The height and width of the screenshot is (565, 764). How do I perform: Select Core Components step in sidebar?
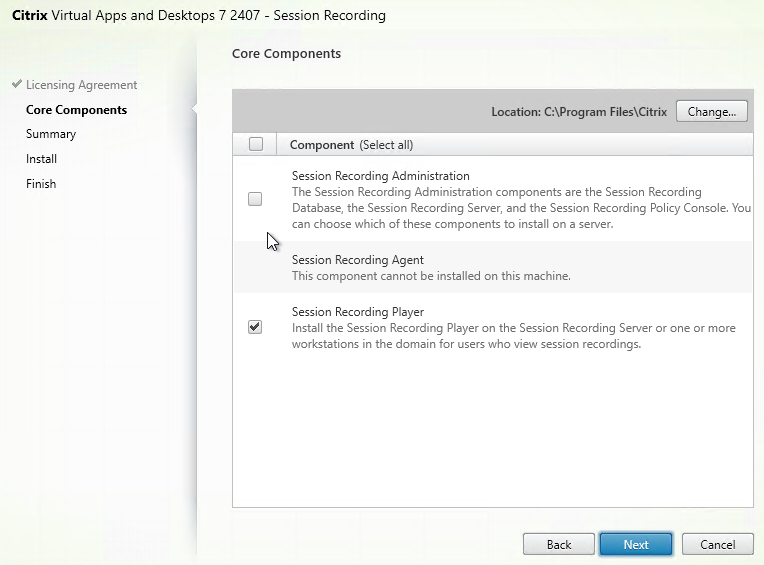tap(76, 110)
